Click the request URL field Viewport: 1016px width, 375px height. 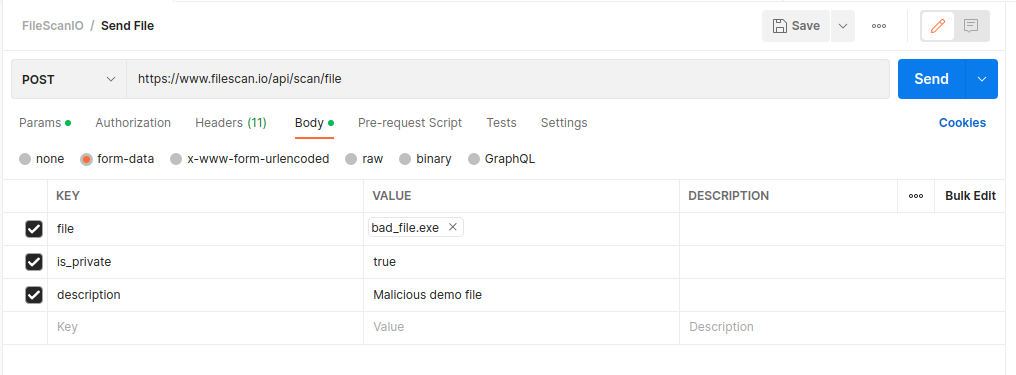tap(507, 79)
